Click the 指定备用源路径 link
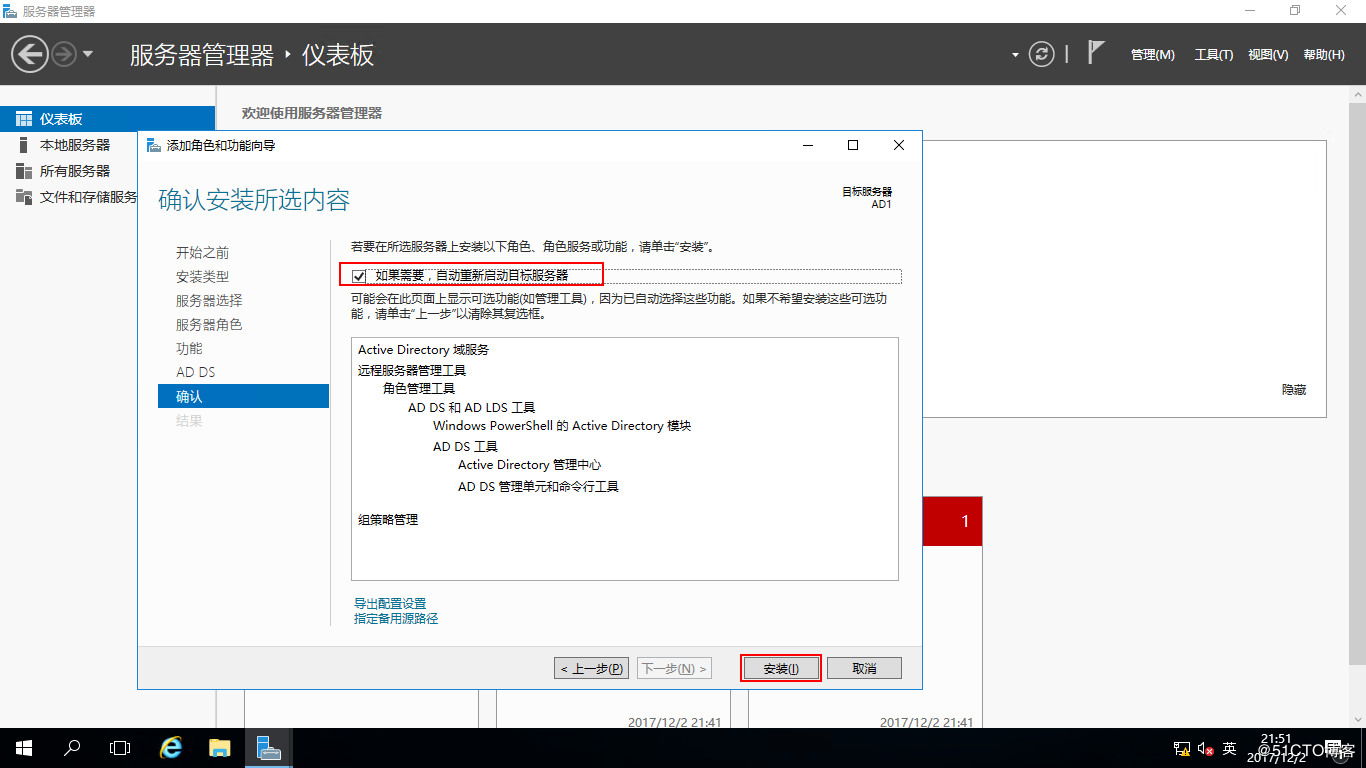Viewport: 1366px width, 768px height. 396,619
